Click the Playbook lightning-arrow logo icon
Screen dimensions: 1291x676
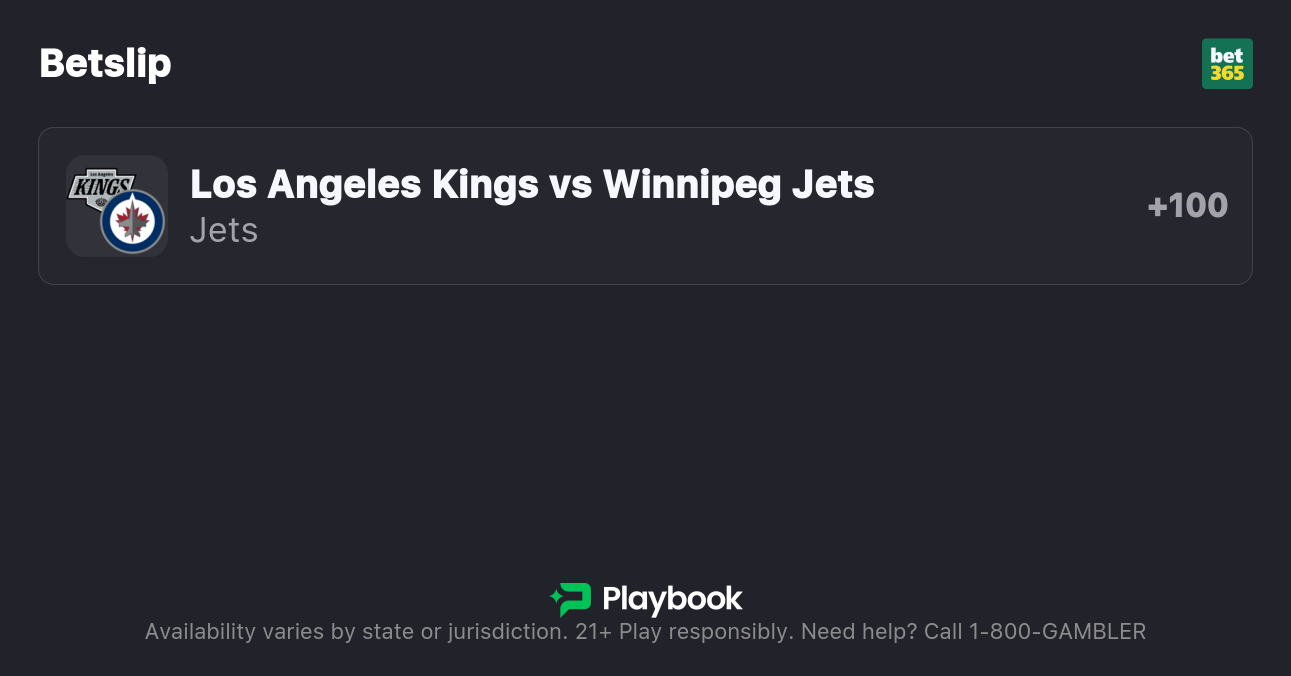570,600
